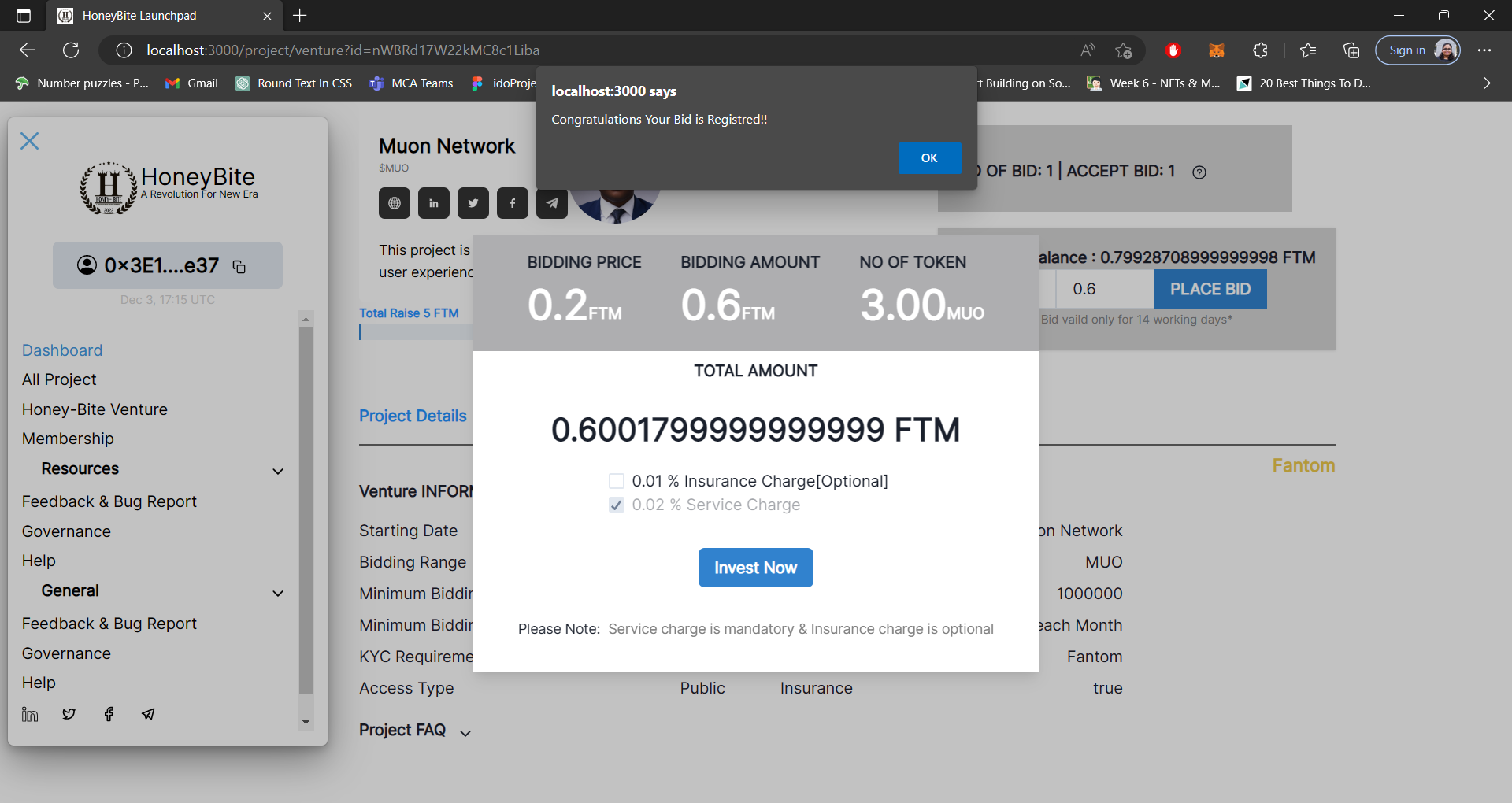Click the bid info help icon
The height and width of the screenshot is (803, 1512).
pyautogui.click(x=1199, y=172)
